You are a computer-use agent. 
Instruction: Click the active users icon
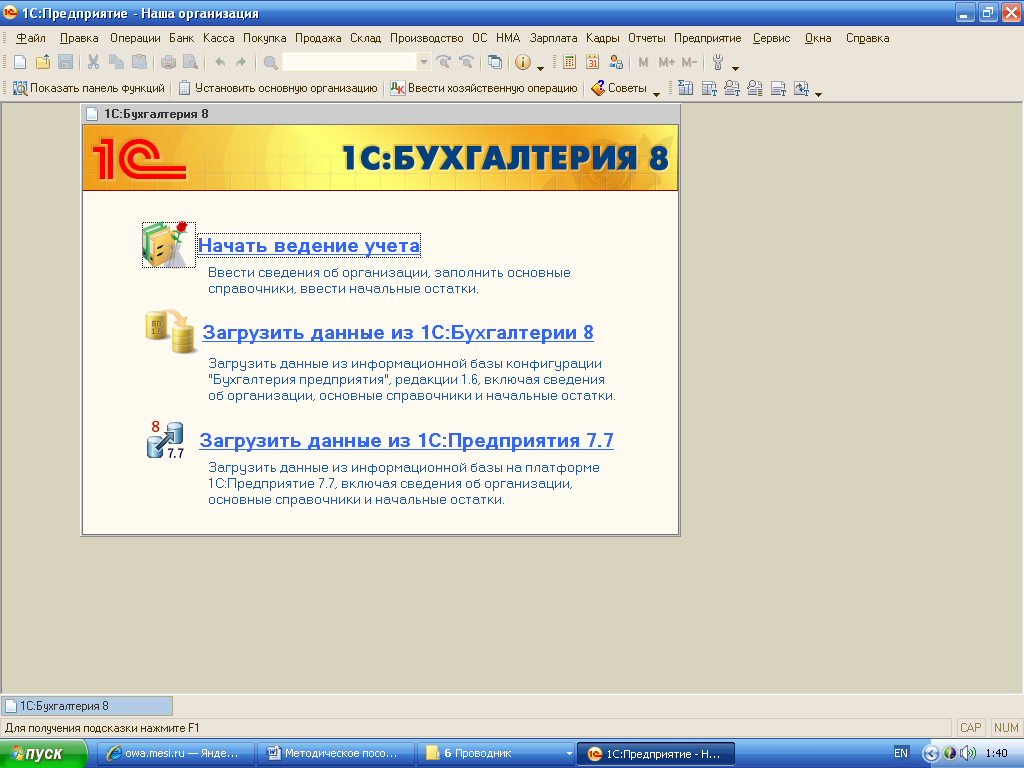[x=615, y=62]
